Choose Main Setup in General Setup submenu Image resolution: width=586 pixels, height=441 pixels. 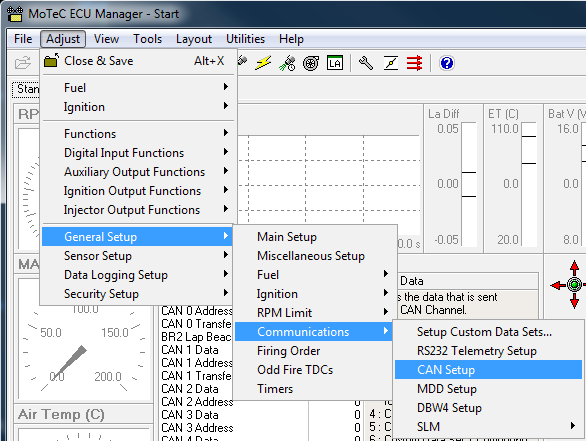315,237
